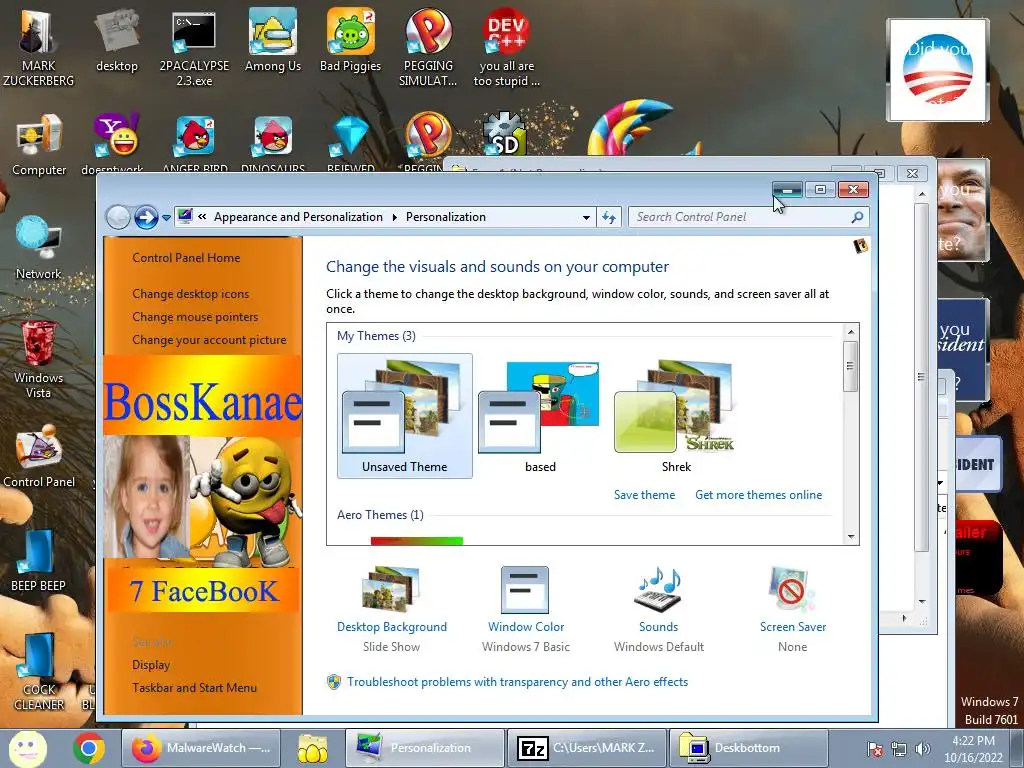Click the Obama logo desktop gadget
Screen dimensions: 1024x768
click(937, 70)
